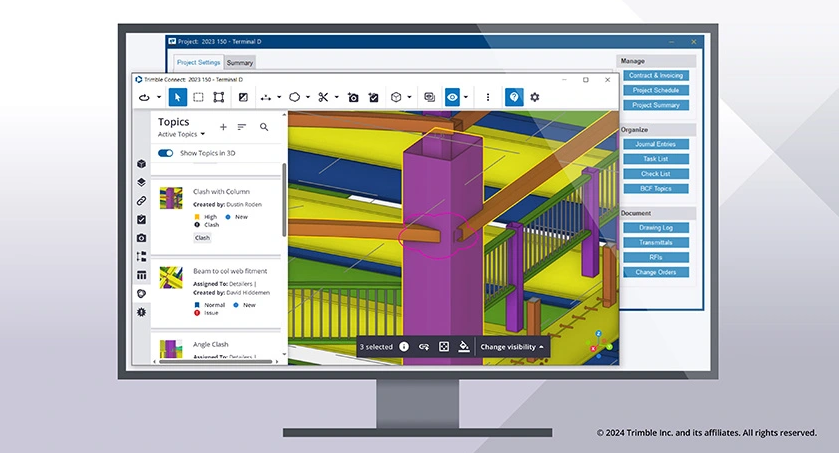Image resolution: width=839 pixels, height=453 pixels.
Task: Open the Layers sidebar panel
Action: pos(141,182)
